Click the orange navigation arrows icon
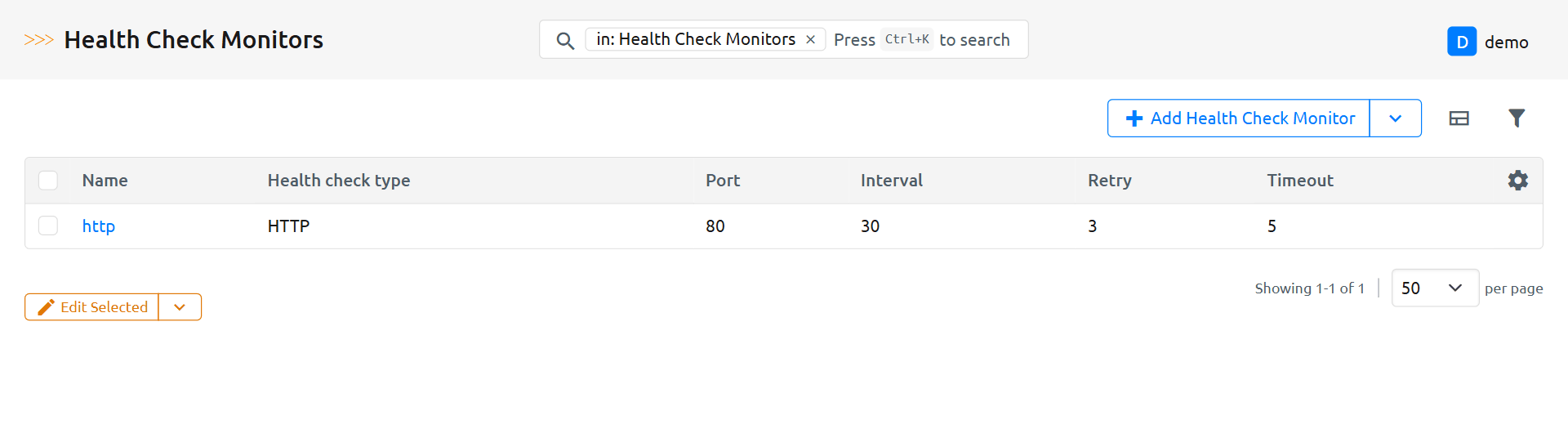Image resolution: width=1568 pixels, height=429 pixels. click(38, 40)
